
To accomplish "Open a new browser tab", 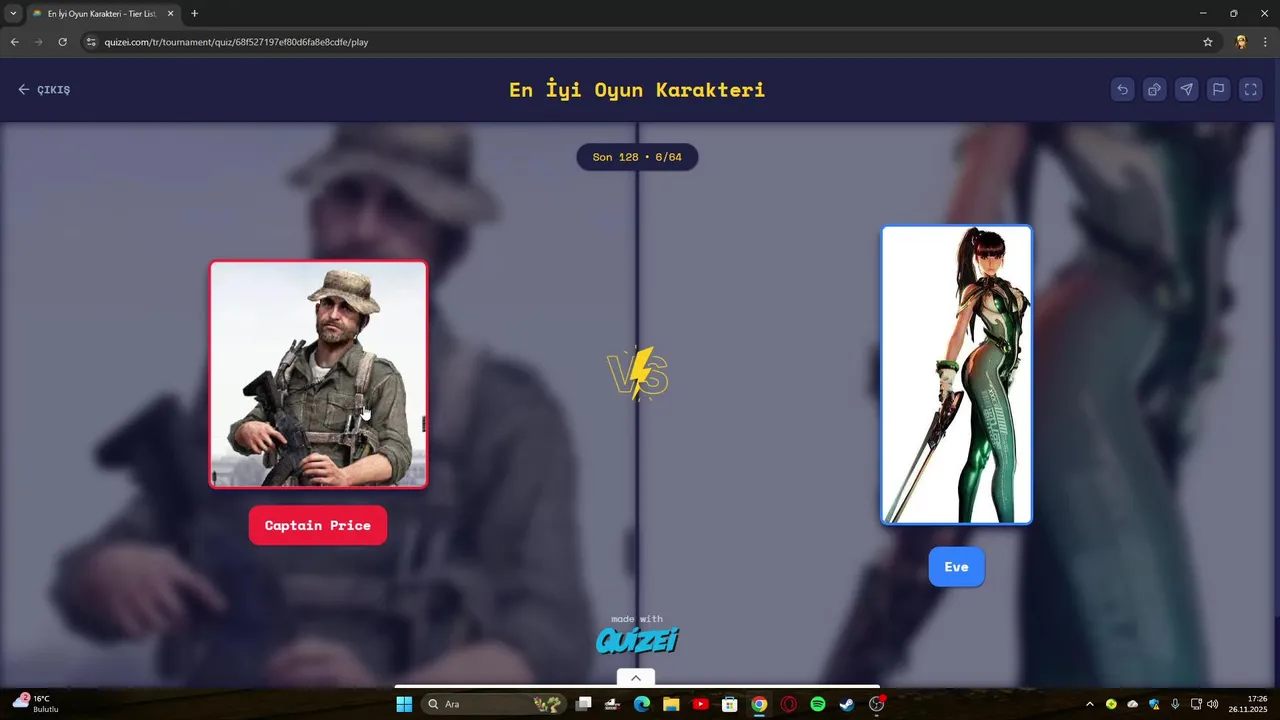I will (x=194, y=13).
